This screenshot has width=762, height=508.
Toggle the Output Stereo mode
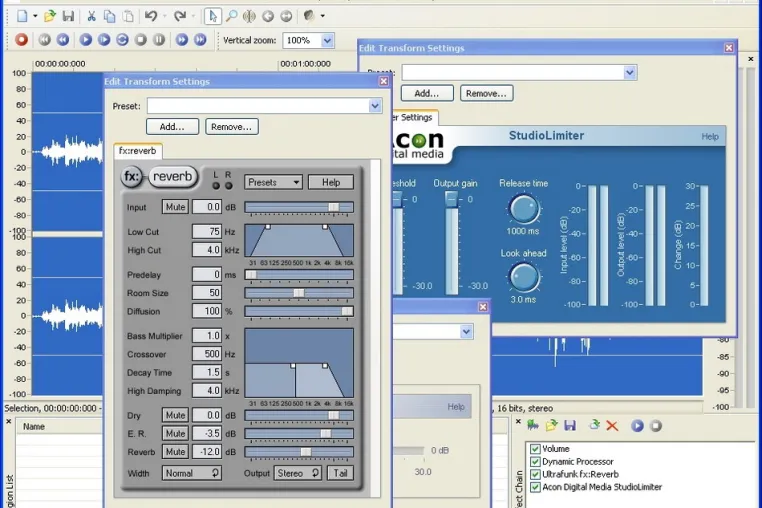[298, 473]
